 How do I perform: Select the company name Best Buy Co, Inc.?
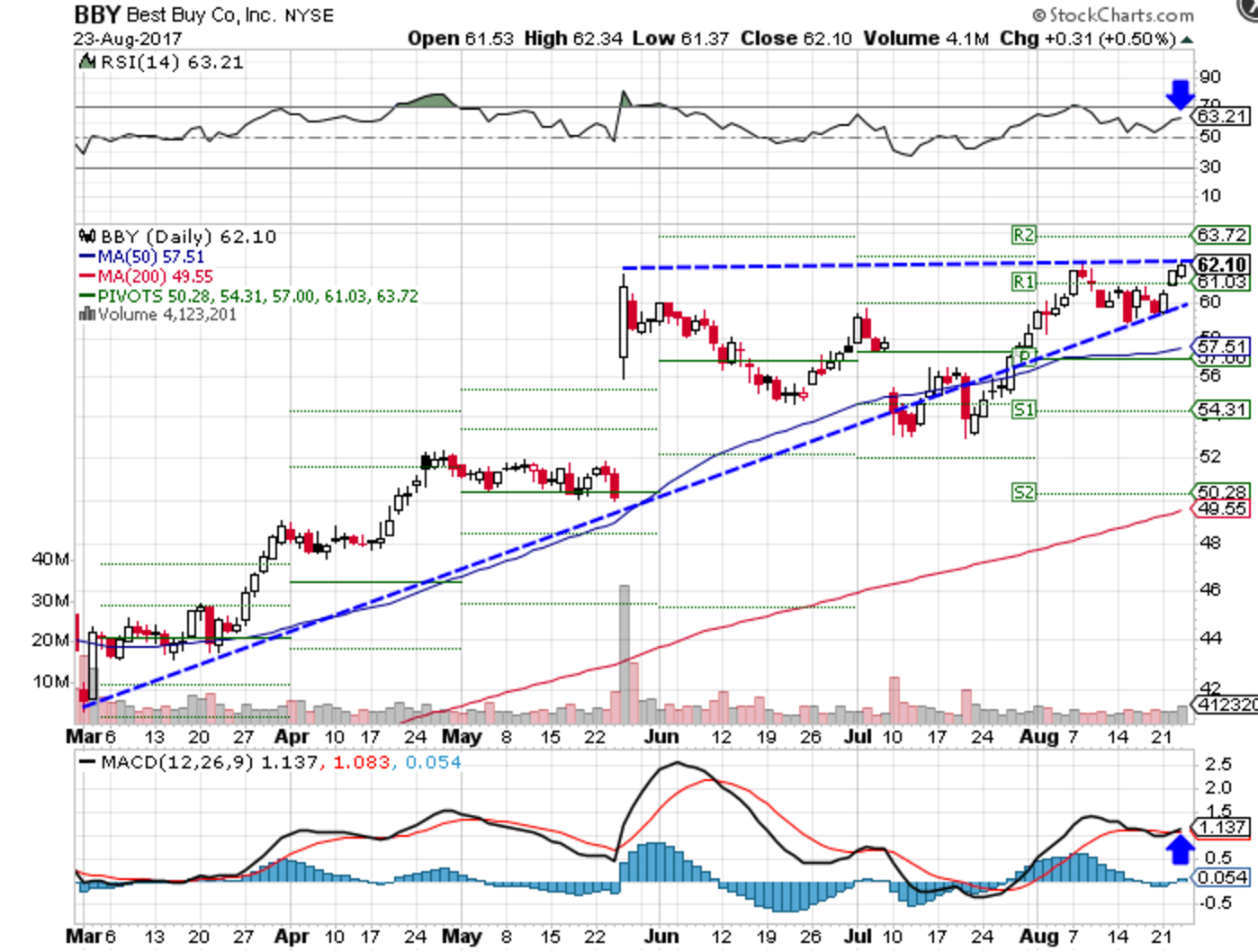pyautogui.click(x=202, y=15)
